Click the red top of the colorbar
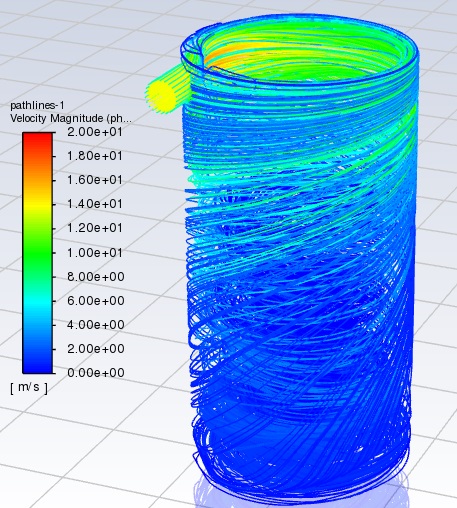Viewport: 457px width, 508px height. coord(37,140)
